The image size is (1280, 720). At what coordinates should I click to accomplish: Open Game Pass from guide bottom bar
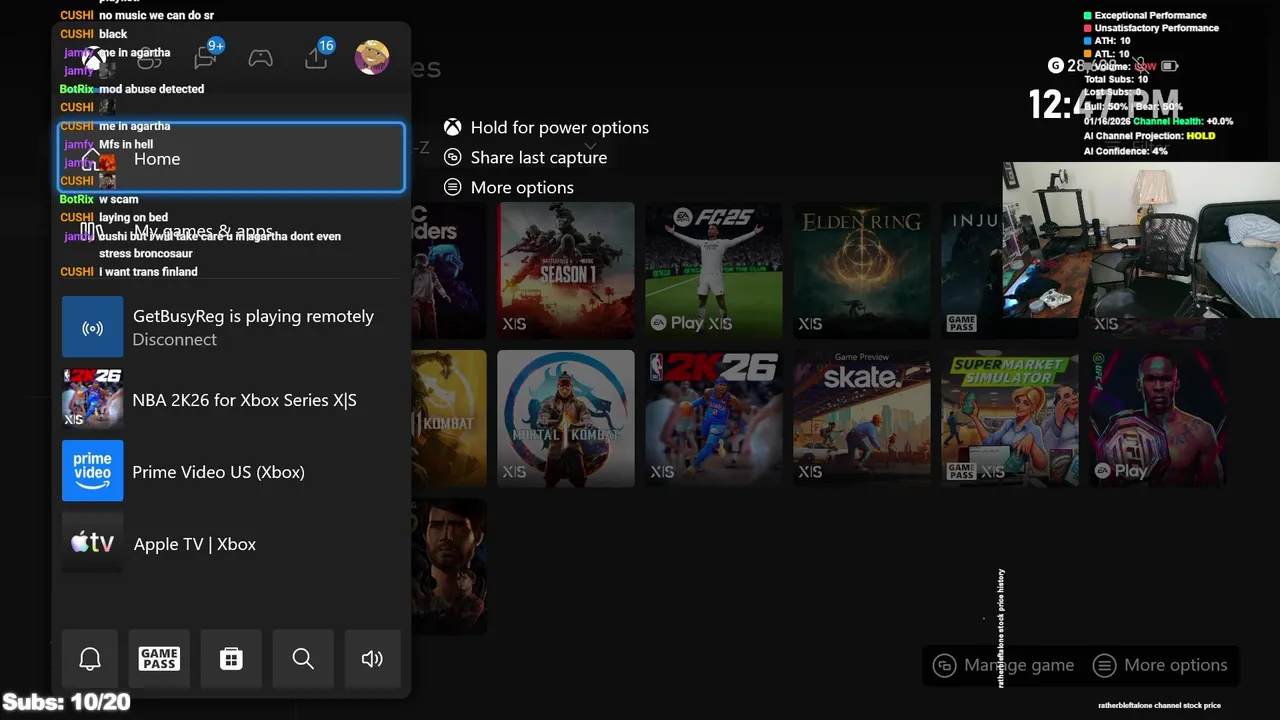pos(159,658)
